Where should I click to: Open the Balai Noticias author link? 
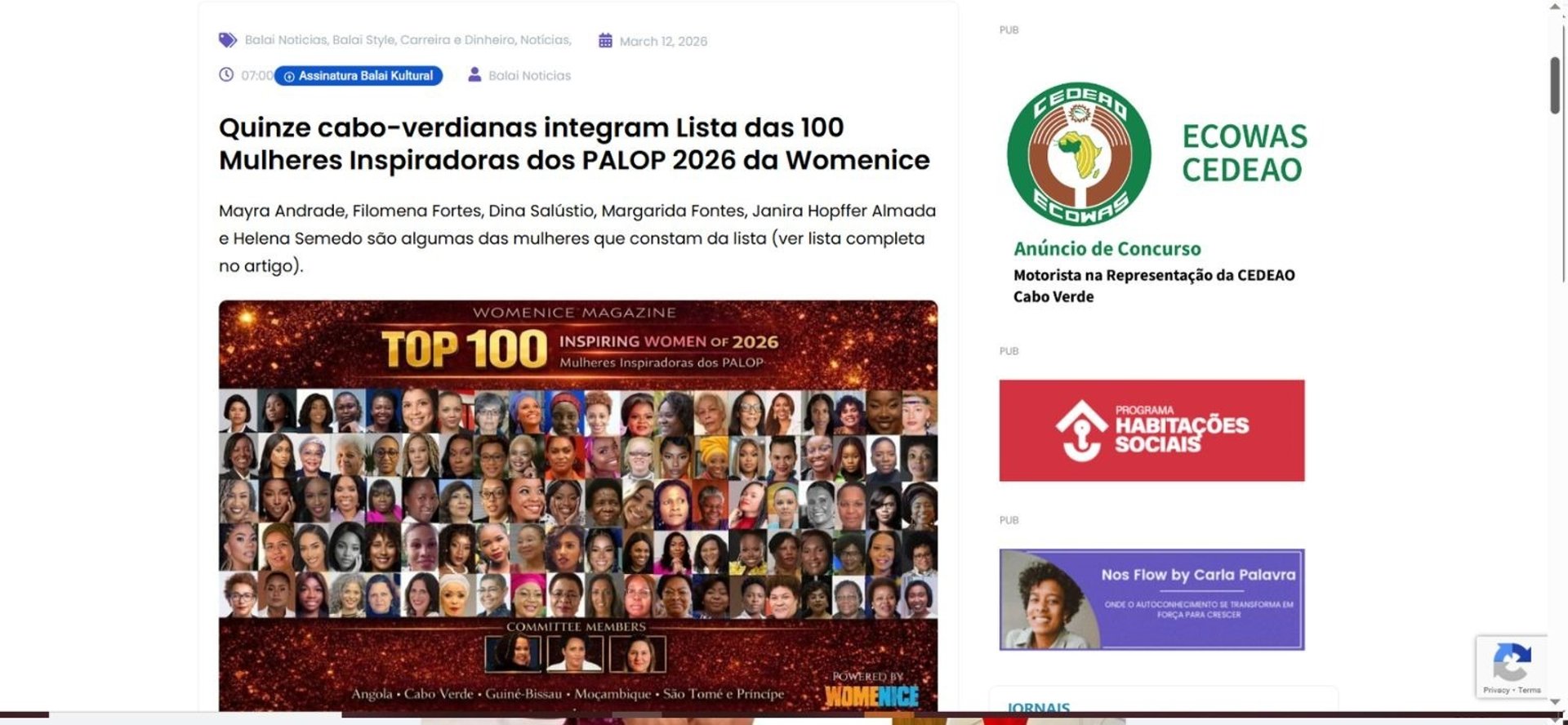529,76
